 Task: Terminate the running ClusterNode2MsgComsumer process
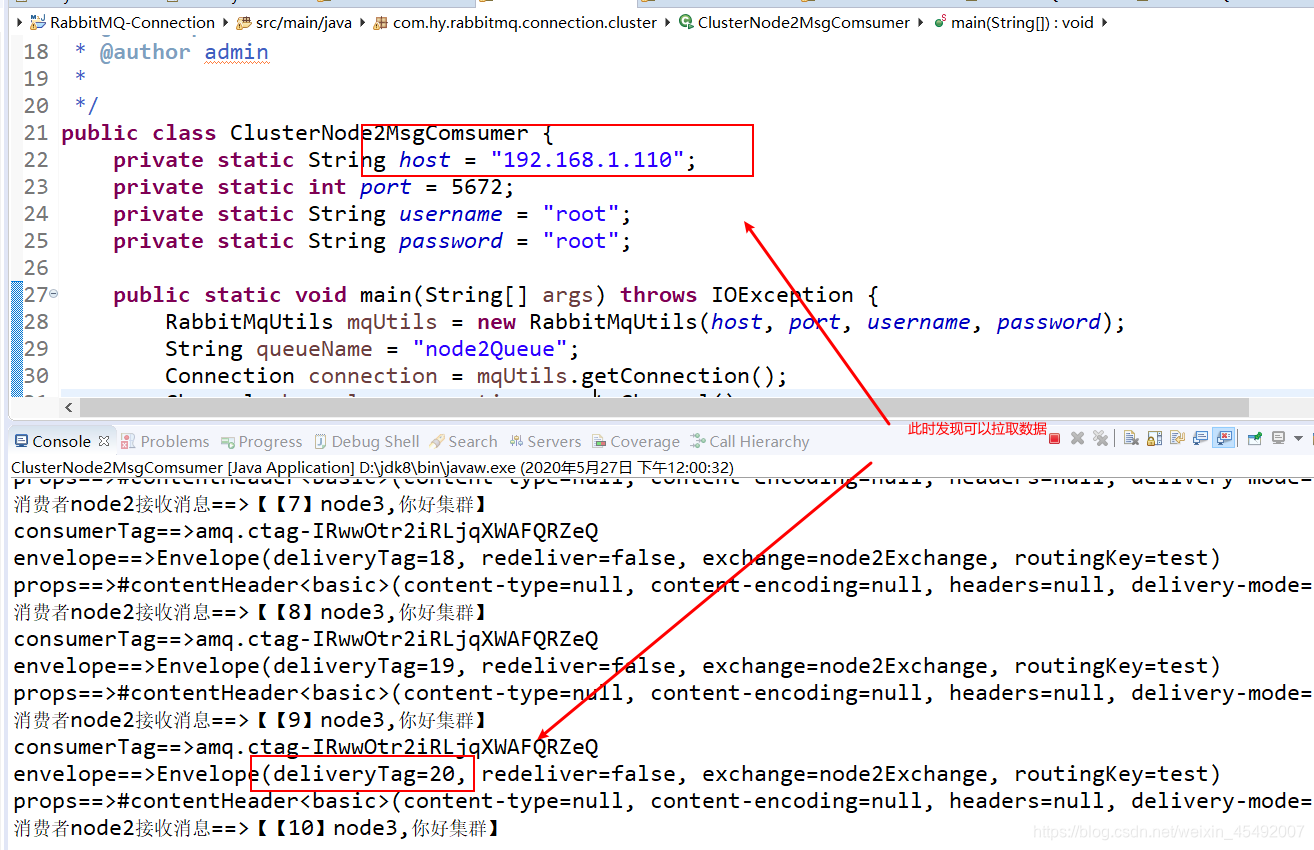(x=1054, y=438)
